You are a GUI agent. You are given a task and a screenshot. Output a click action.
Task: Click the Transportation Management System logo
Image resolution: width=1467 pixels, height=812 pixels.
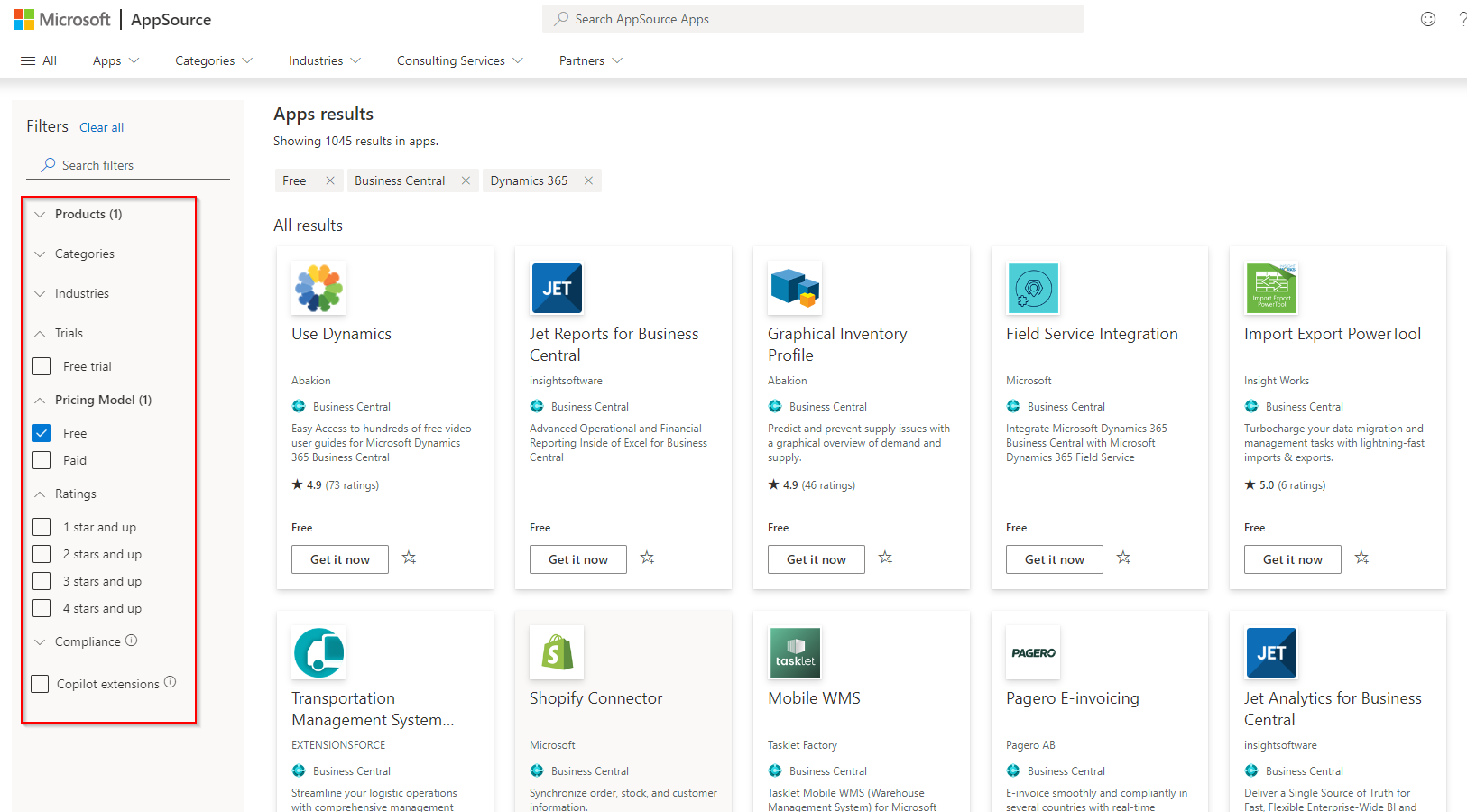pos(318,653)
